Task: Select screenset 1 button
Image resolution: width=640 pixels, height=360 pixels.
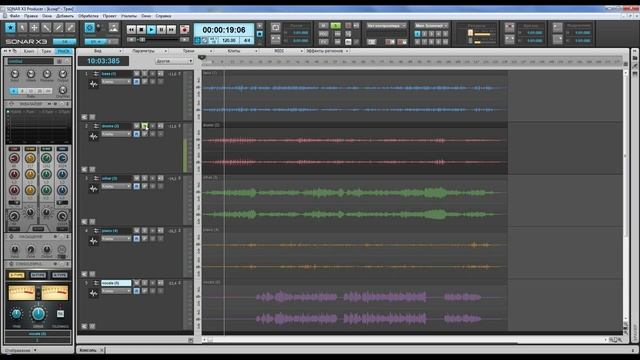Action: click(417, 34)
